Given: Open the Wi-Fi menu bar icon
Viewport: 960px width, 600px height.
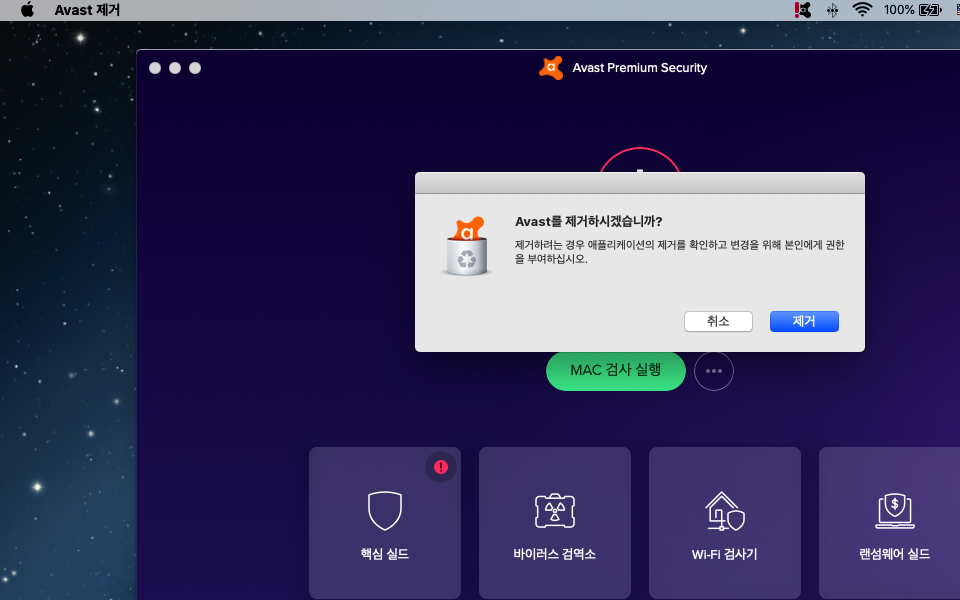Looking at the screenshot, I should tap(862, 9).
